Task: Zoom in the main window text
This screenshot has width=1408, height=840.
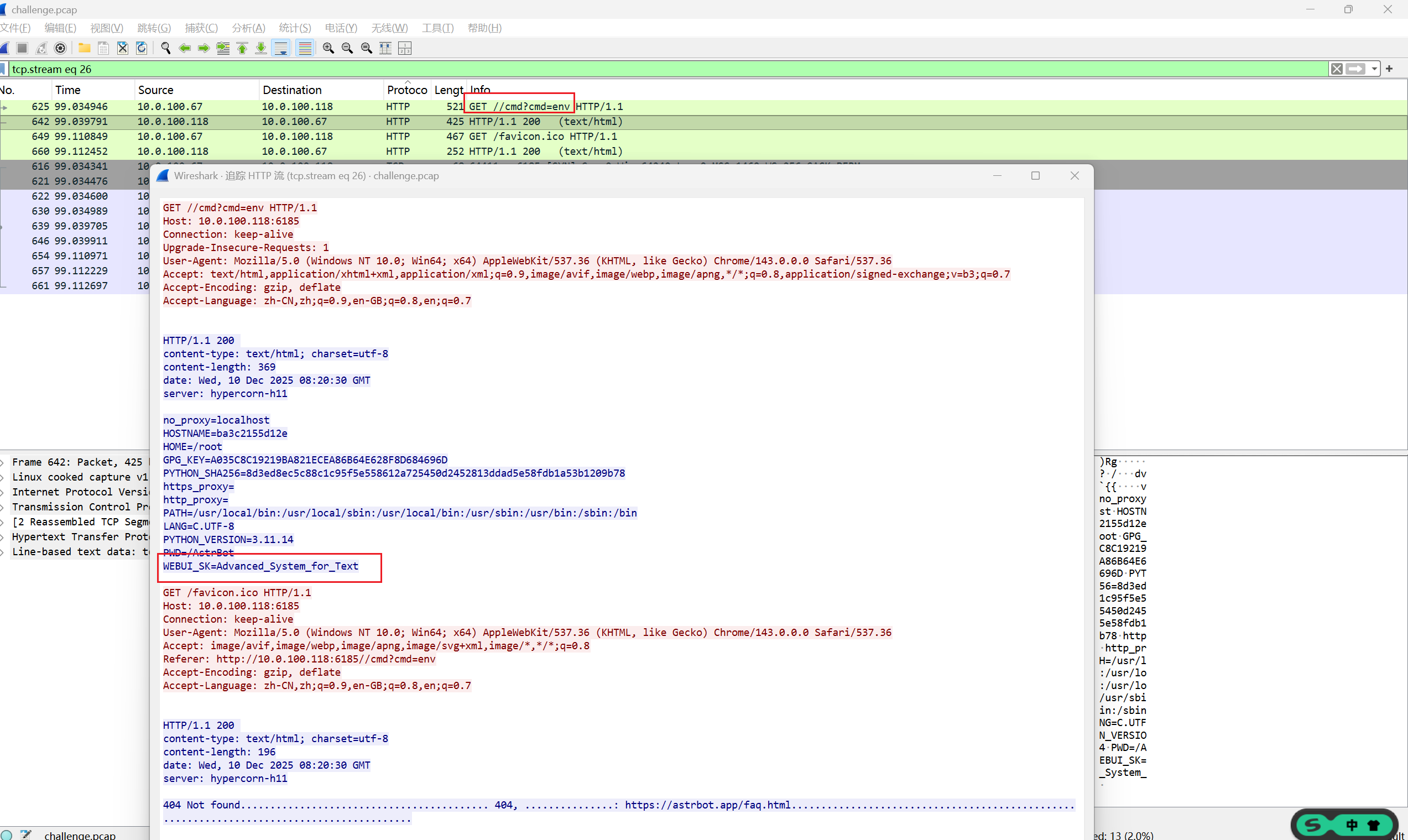Action: click(x=328, y=49)
